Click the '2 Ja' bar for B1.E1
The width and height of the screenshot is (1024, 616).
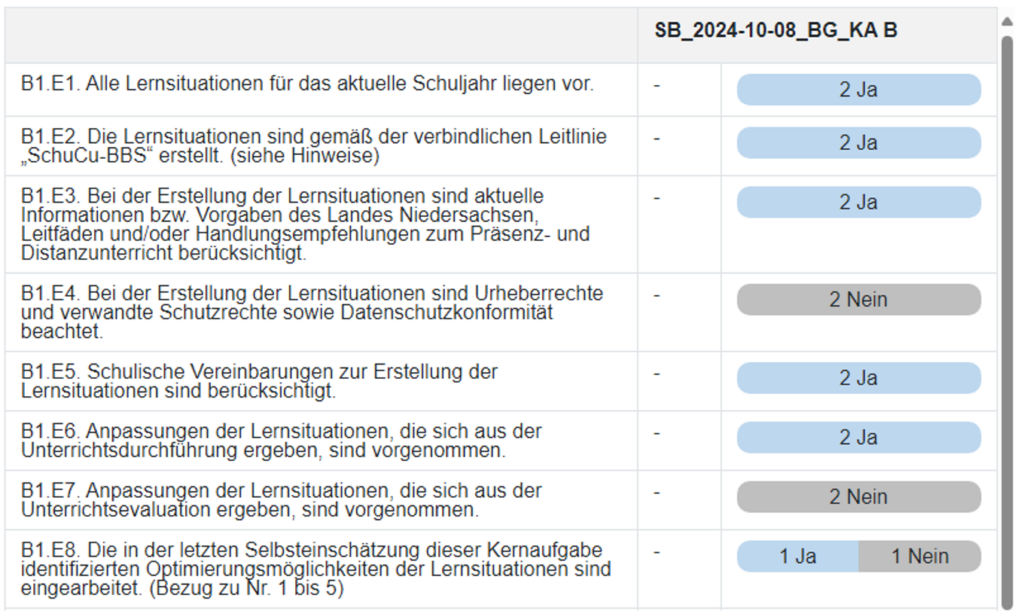click(x=858, y=89)
